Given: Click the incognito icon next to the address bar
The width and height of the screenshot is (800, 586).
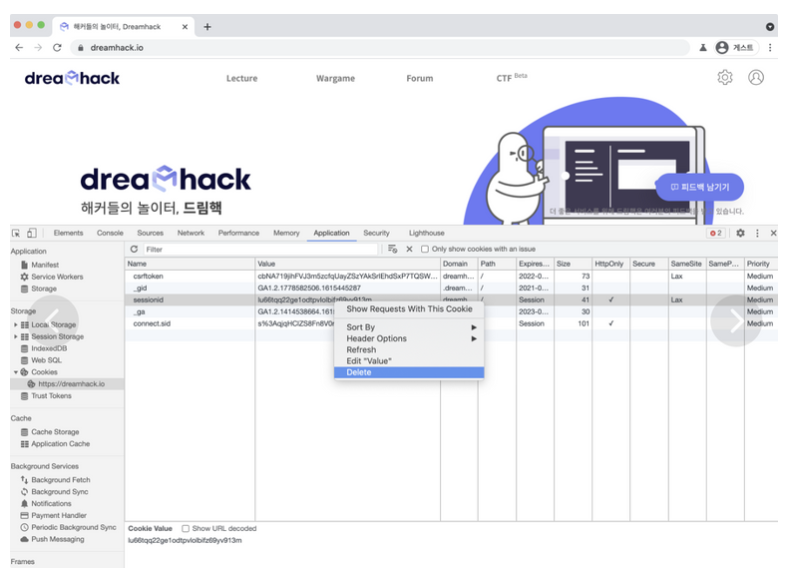Looking at the screenshot, I should [x=703, y=47].
